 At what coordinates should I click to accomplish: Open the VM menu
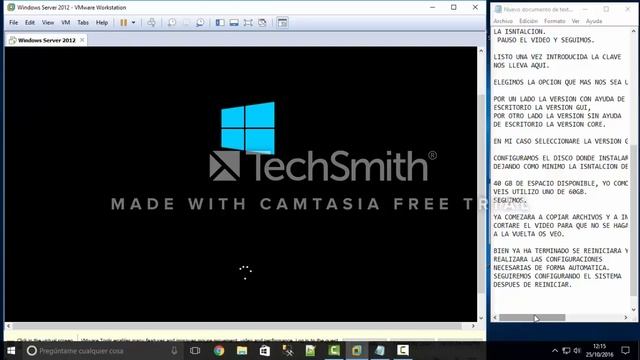click(x=66, y=22)
